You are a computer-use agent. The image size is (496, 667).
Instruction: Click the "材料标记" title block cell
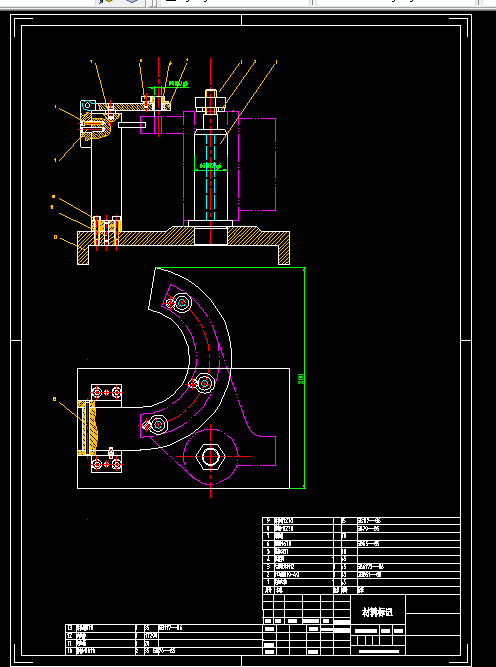[378, 612]
